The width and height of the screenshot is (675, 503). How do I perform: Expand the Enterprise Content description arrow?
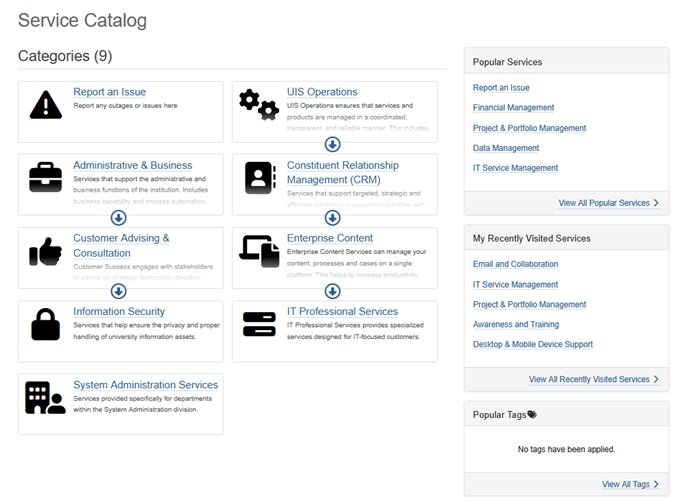pyautogui.click(x=332, y=291)
